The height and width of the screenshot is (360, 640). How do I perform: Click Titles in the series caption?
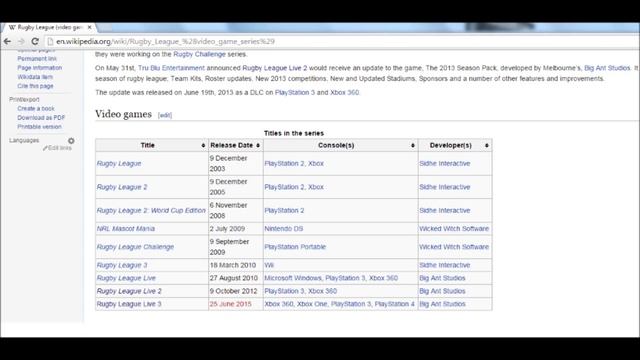294,133
